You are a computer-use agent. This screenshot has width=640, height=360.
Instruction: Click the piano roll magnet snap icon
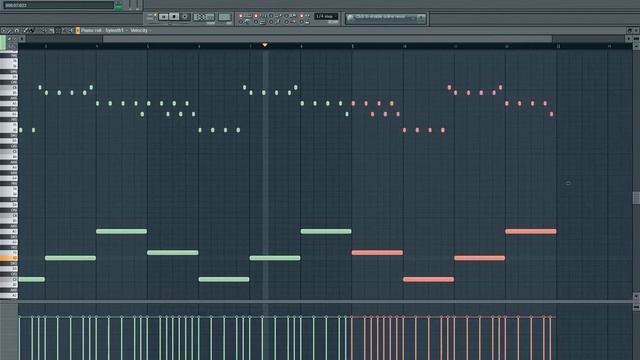[x=17, y=31]
